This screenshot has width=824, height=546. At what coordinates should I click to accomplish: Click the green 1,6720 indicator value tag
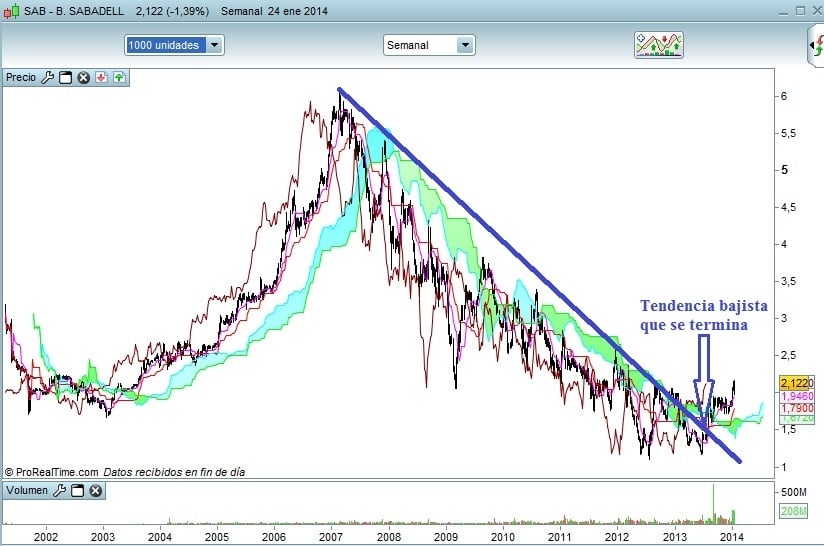(x=797, y=418)
